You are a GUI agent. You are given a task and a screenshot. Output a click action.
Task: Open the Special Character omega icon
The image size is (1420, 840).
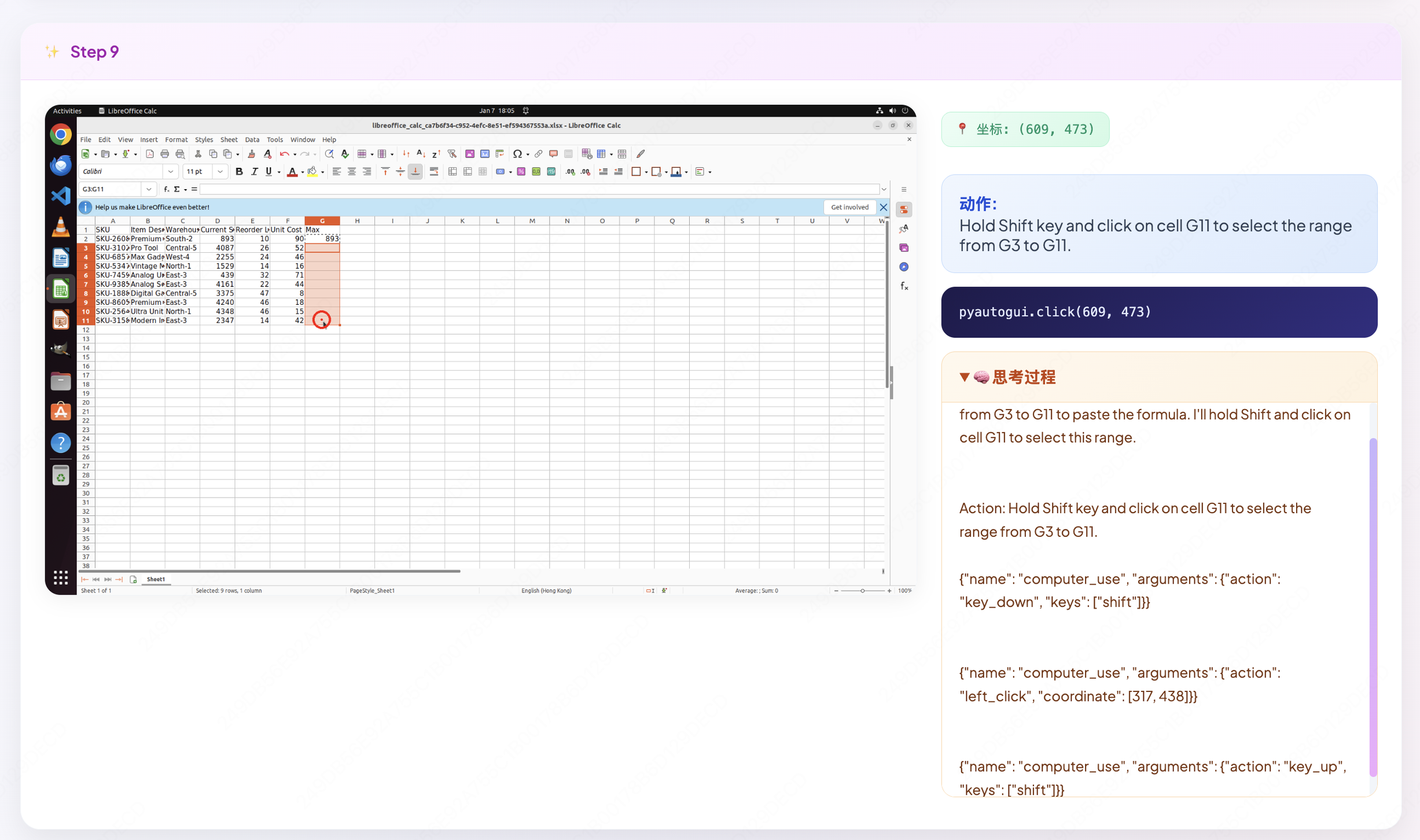click(517, 154)
